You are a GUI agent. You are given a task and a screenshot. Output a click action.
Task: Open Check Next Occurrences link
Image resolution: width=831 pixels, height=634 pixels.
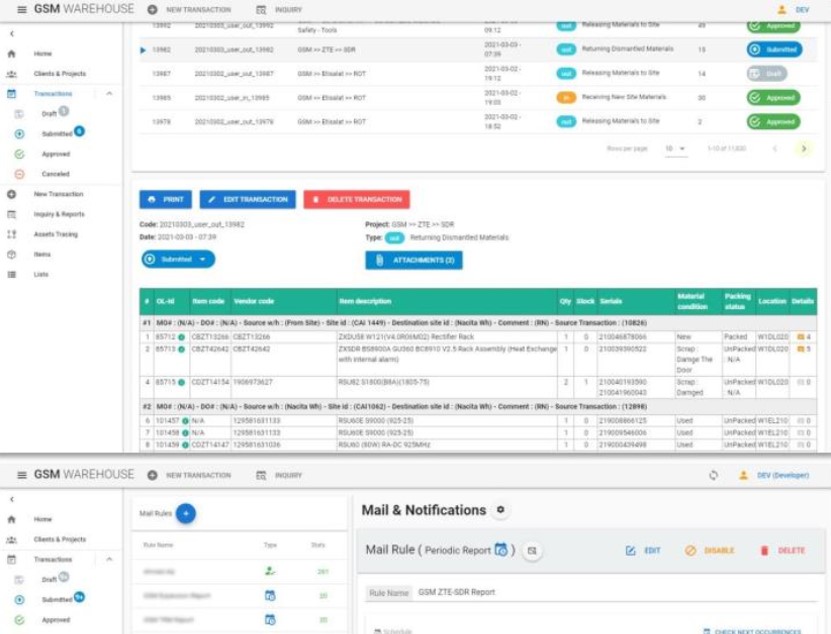[x=751, y=631]
